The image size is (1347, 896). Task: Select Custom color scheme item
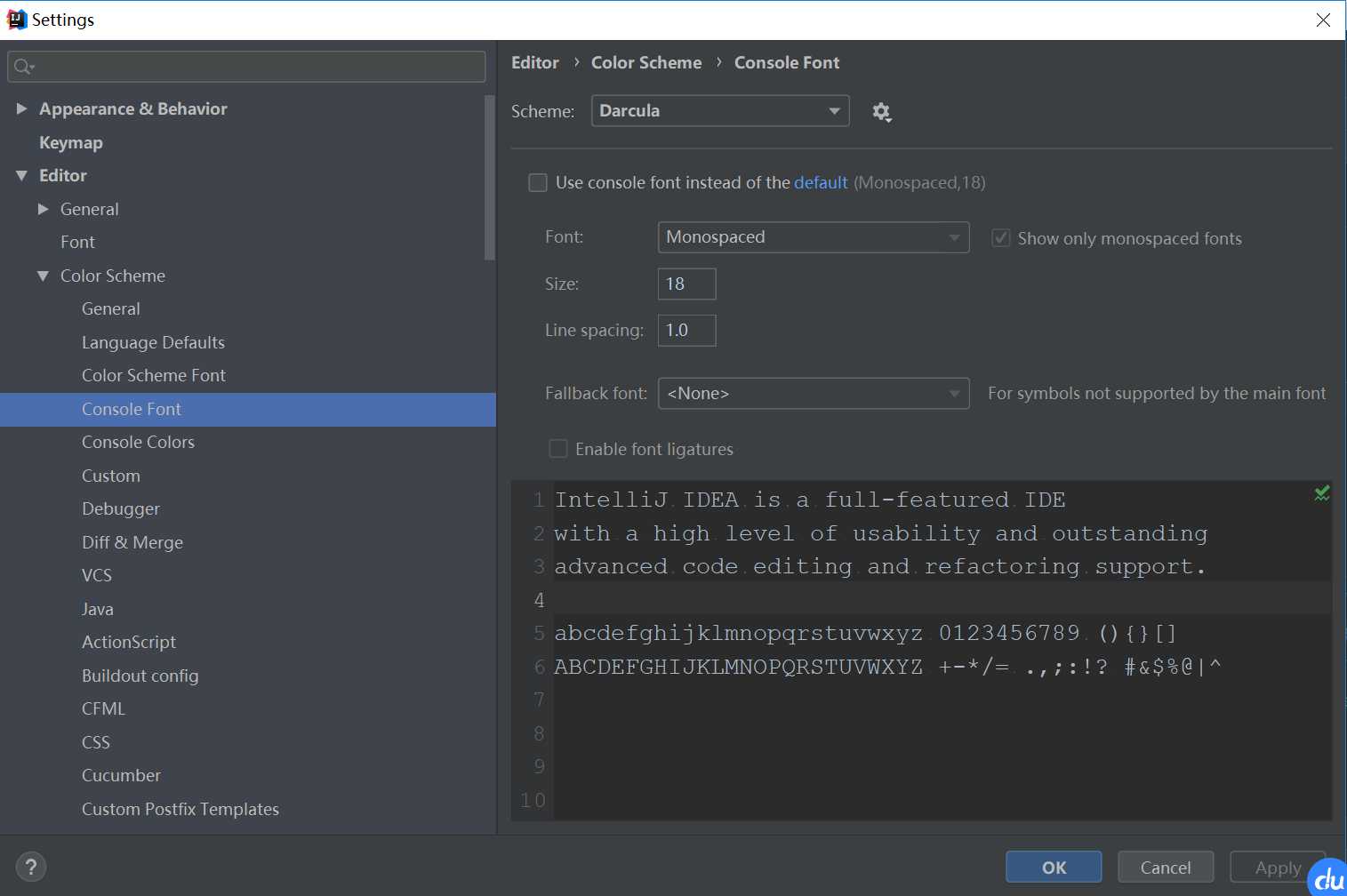[x=111, y=476]
